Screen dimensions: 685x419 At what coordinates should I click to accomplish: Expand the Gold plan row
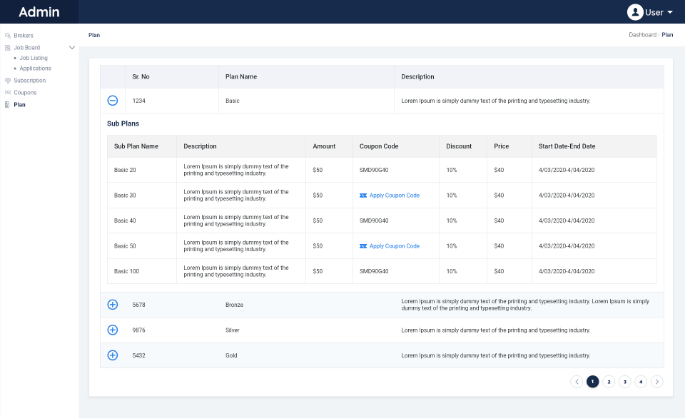pyautogui.click(x=112, y=355)
